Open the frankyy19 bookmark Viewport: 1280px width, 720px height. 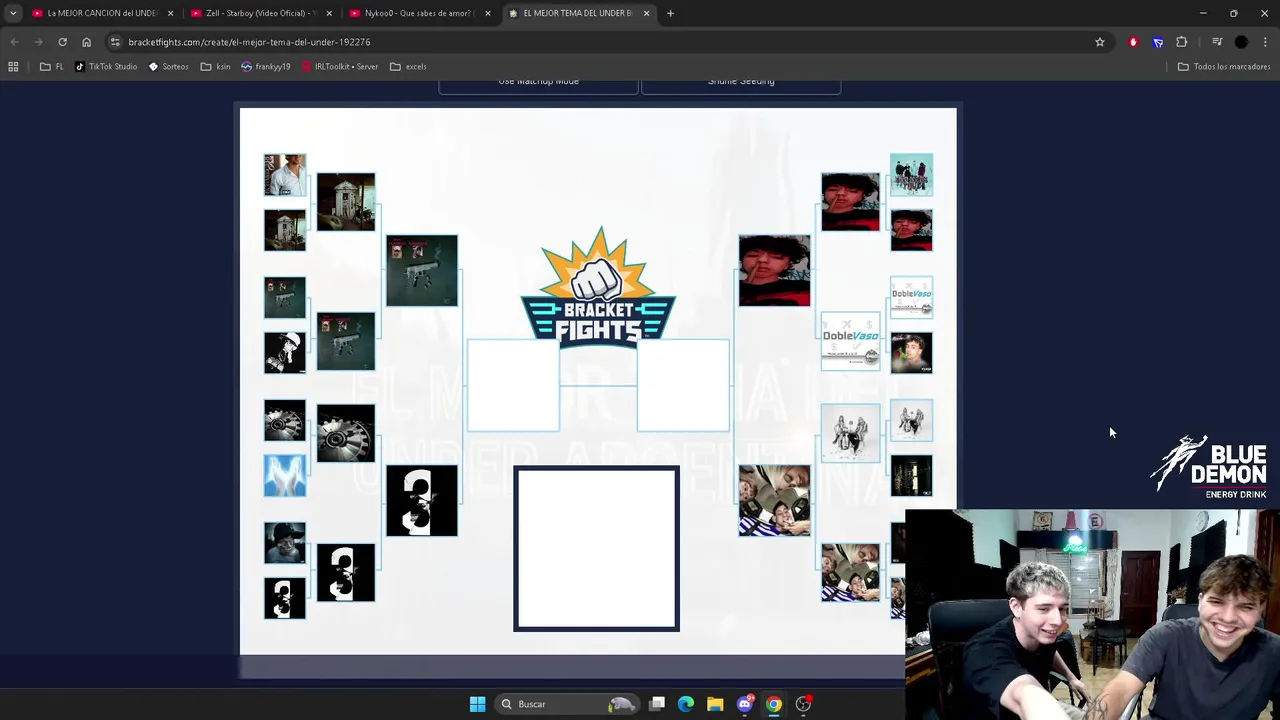(266, 67)
